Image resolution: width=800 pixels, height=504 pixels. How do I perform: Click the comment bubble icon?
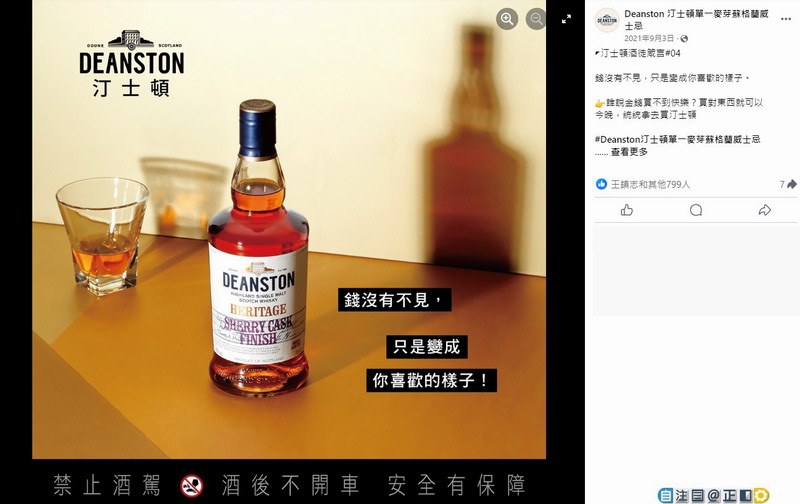pos(696,210)
